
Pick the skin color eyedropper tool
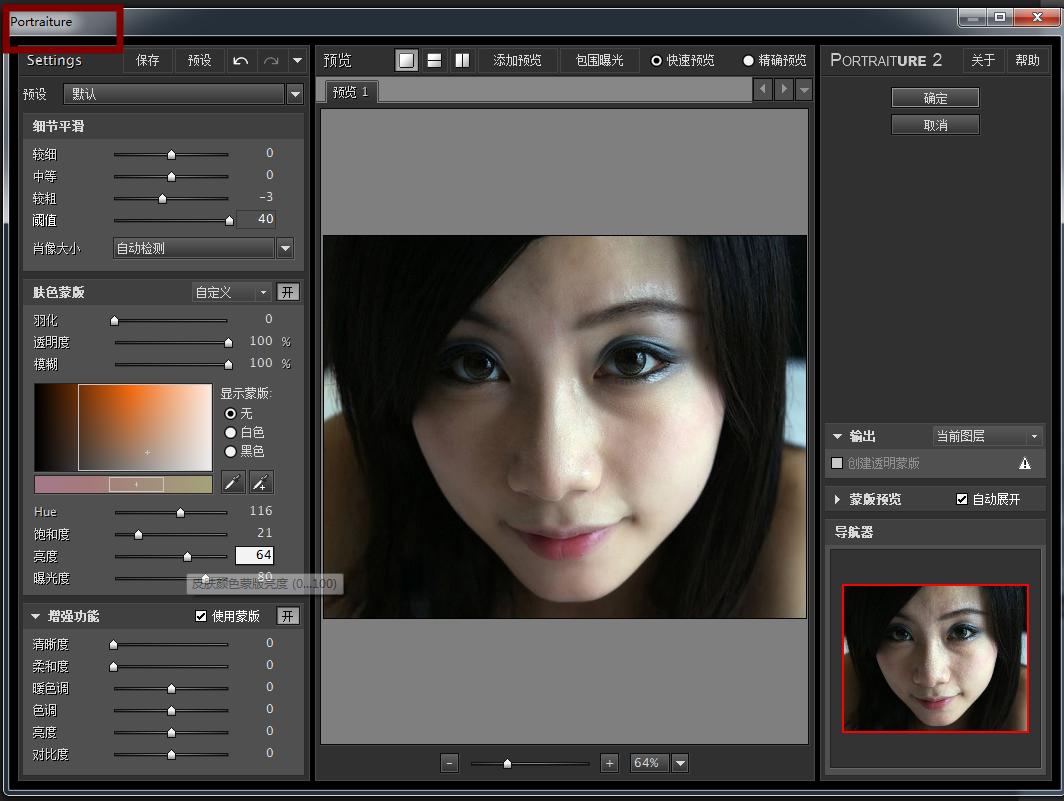point(232,483)
